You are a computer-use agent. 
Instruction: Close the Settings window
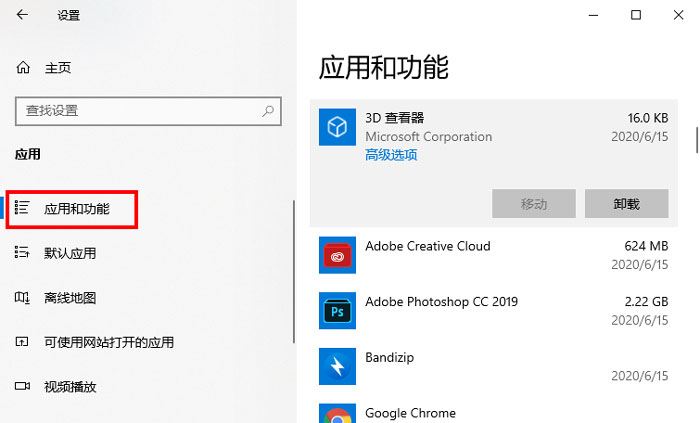coord(678,15)
